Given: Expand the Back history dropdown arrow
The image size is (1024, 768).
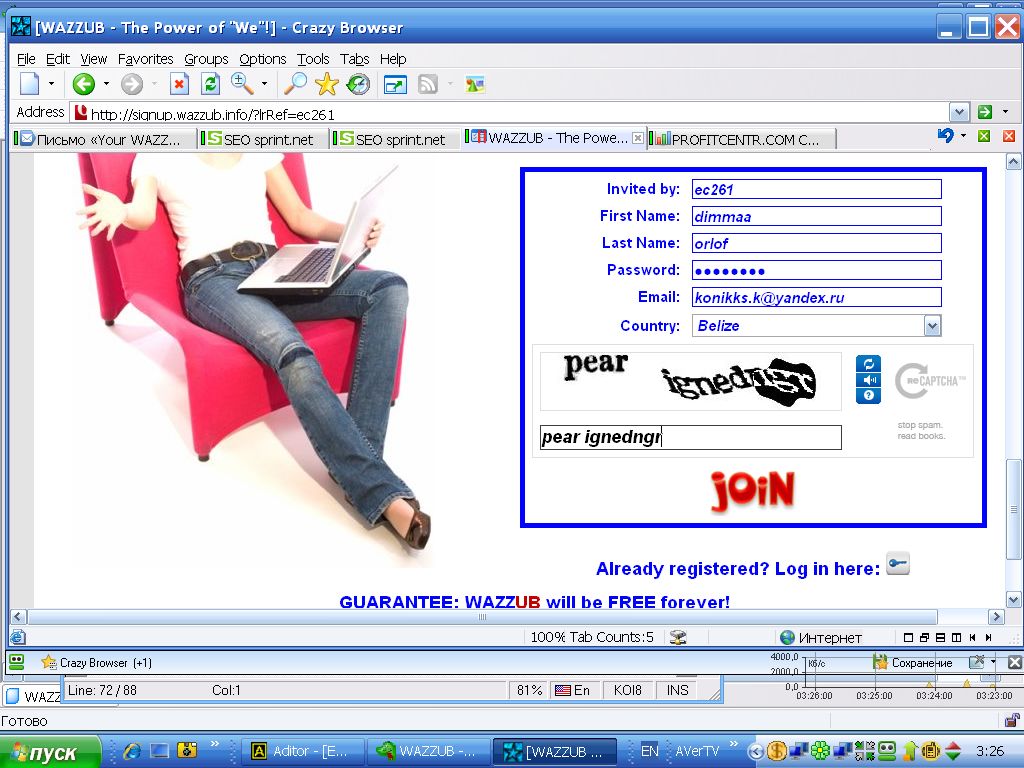Looking at the screenshot, I should pyautogui.click(x=106, y=84).
